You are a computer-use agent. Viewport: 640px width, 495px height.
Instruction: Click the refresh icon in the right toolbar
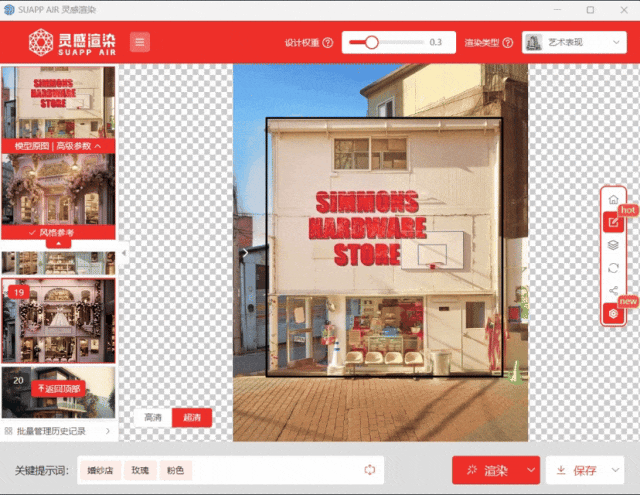point(613,268)
